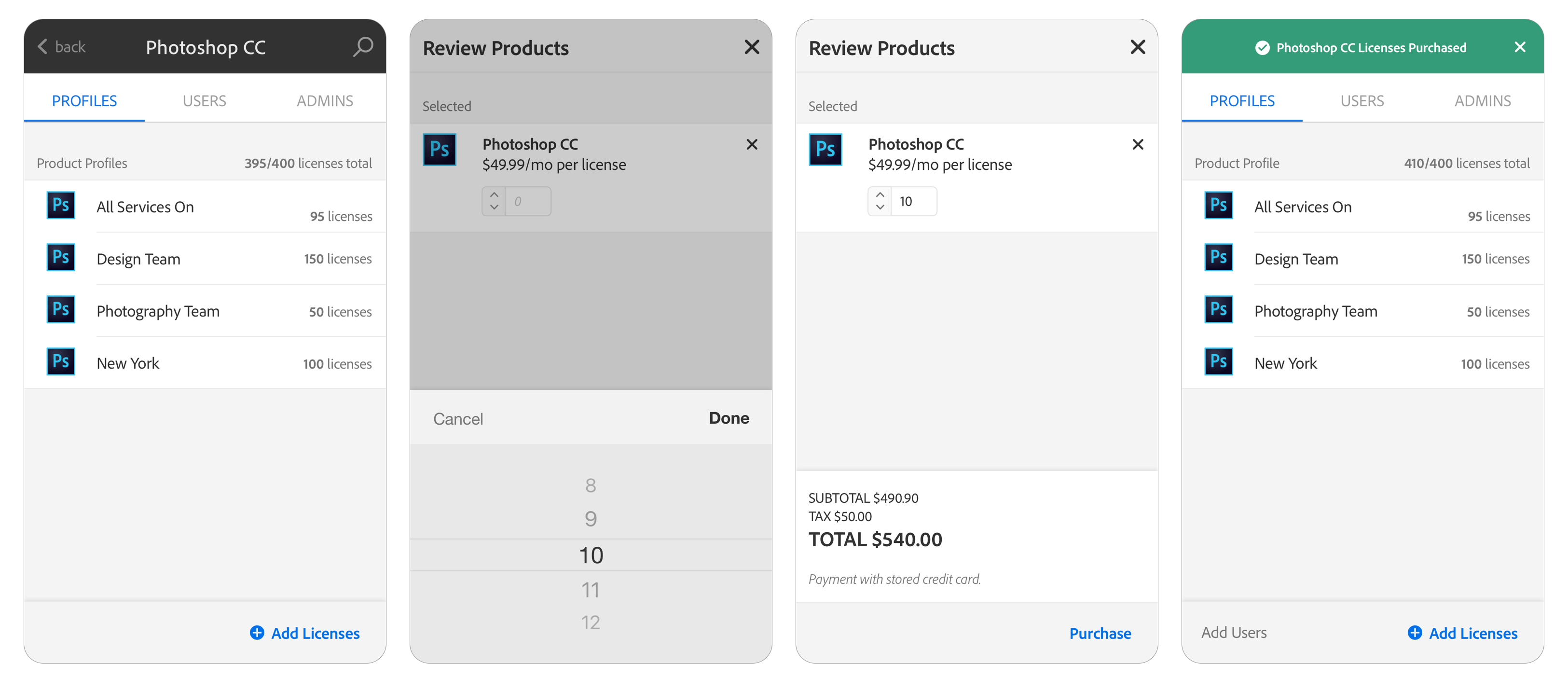Select value 11 in the number picker
The image size is (1568, 692).
[x=590, y=590]
